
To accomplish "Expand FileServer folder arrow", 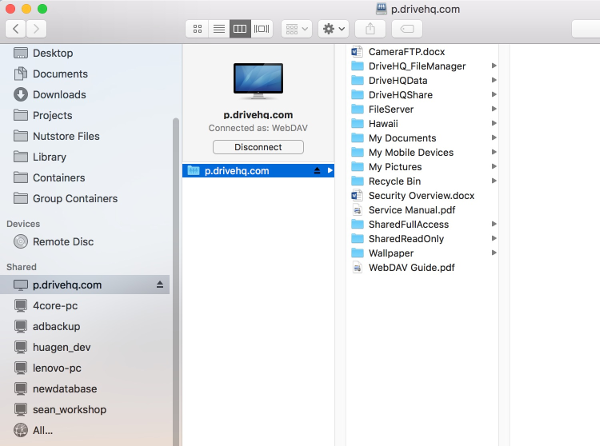I will (x=494, y=109).
